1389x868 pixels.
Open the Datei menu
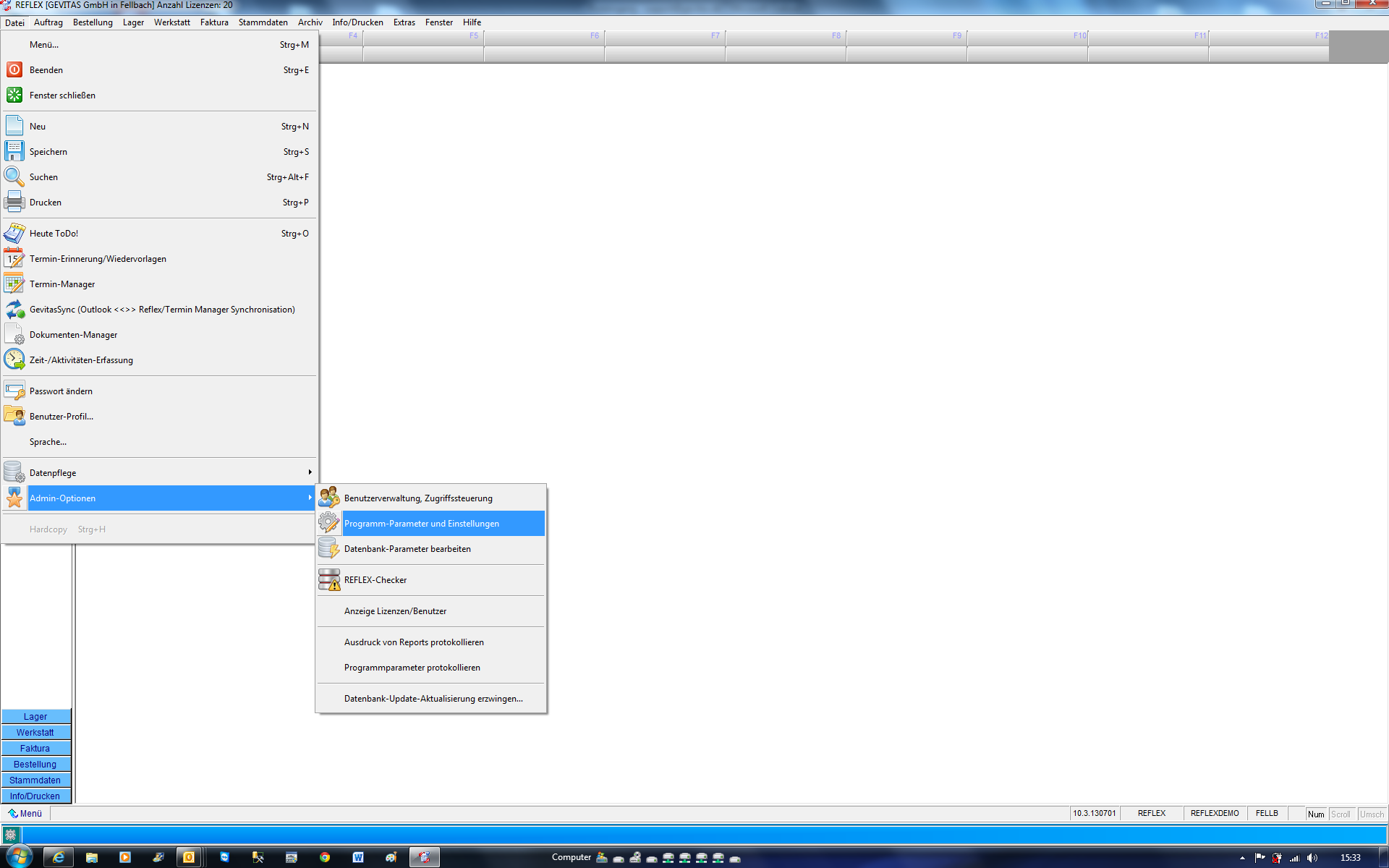pyautogui.click(x=14, y=22)
